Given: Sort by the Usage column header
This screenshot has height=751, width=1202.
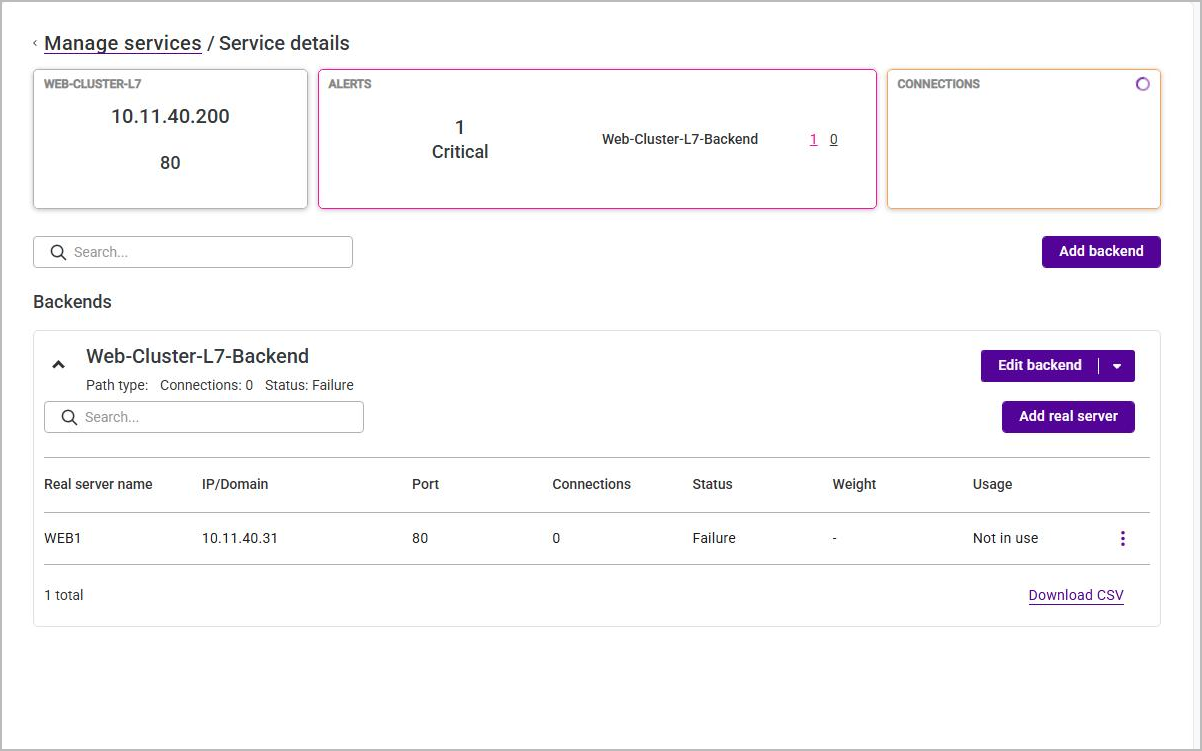Looking at the screenshot, I should [992, 484].
